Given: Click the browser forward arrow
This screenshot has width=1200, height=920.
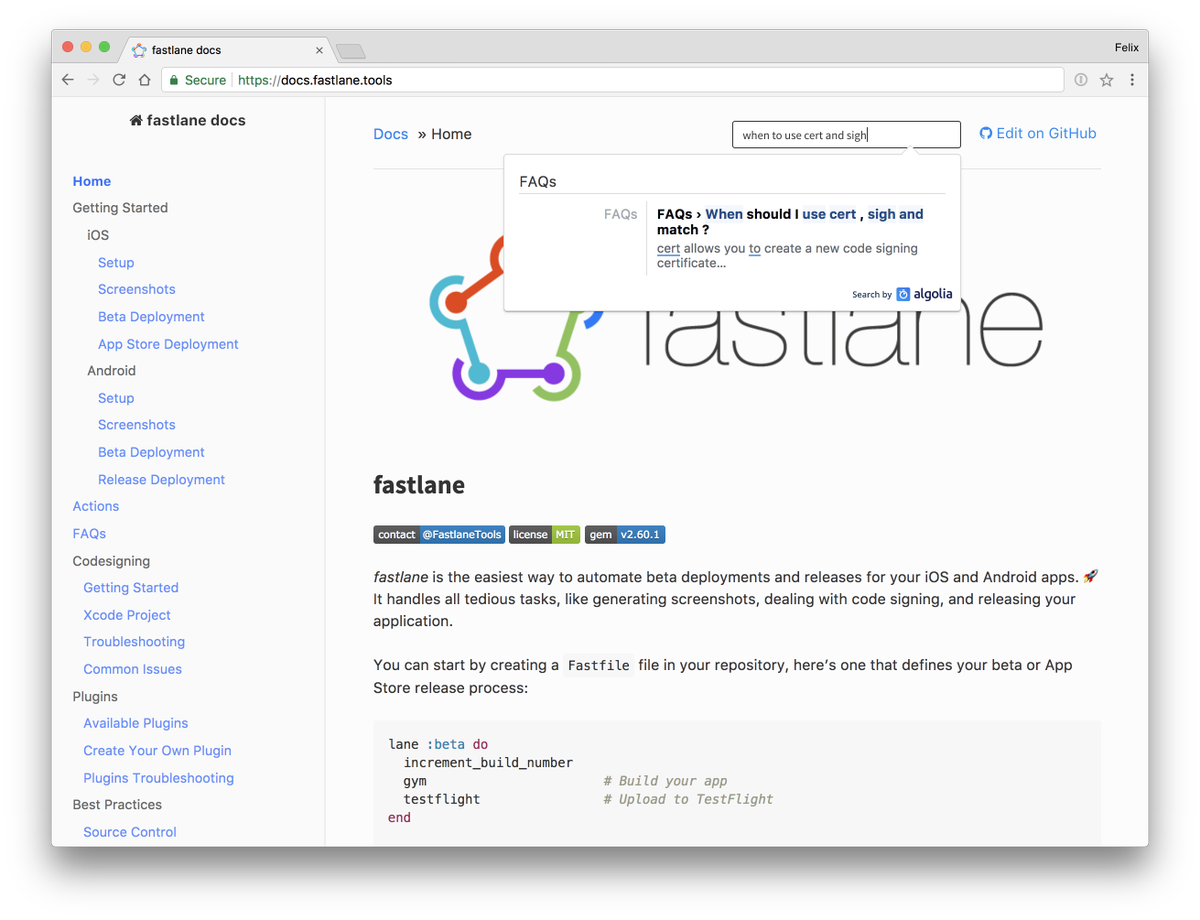Looking at the screenshot, I should 93,80.
